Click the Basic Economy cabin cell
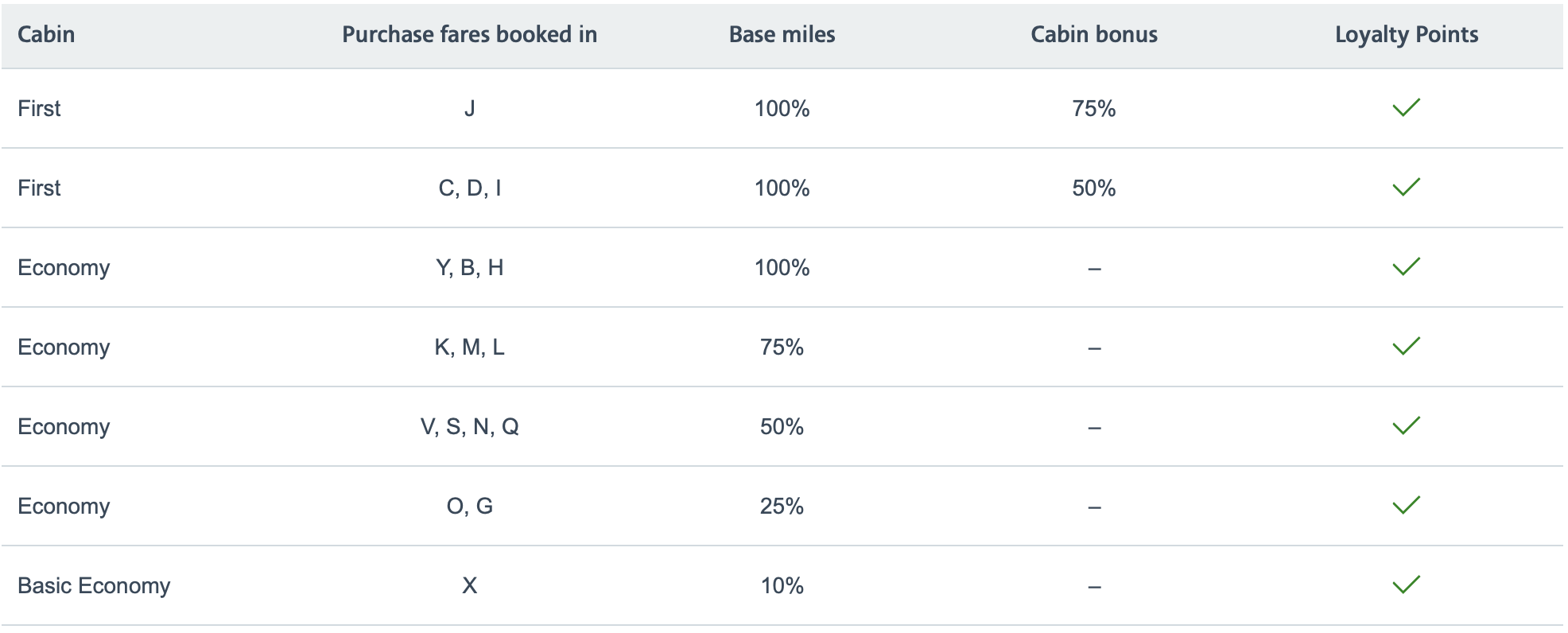 click(94, 586)
